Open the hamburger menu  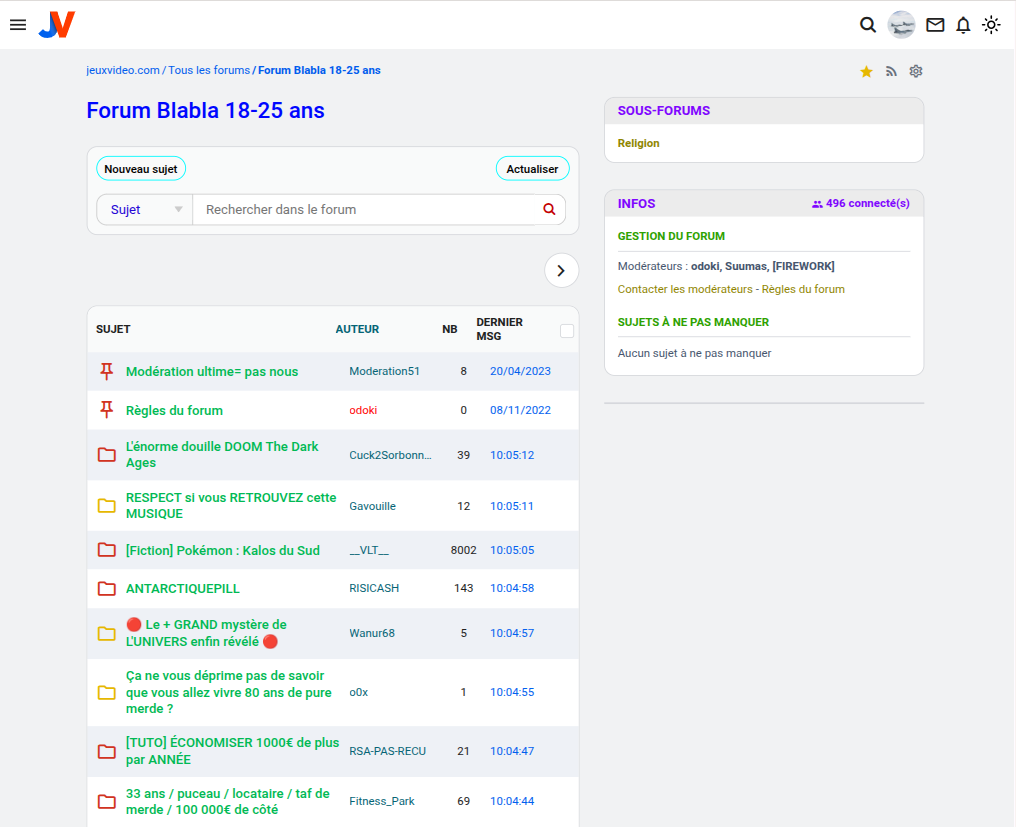(18, 25)
